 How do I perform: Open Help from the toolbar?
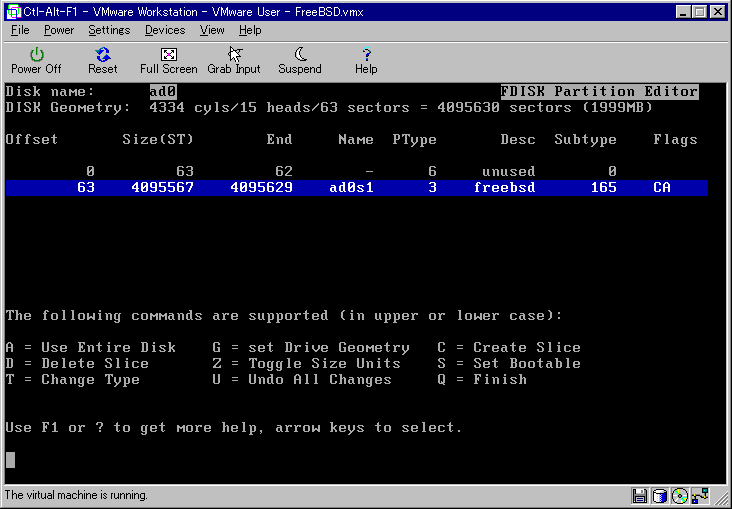[366, 61]
